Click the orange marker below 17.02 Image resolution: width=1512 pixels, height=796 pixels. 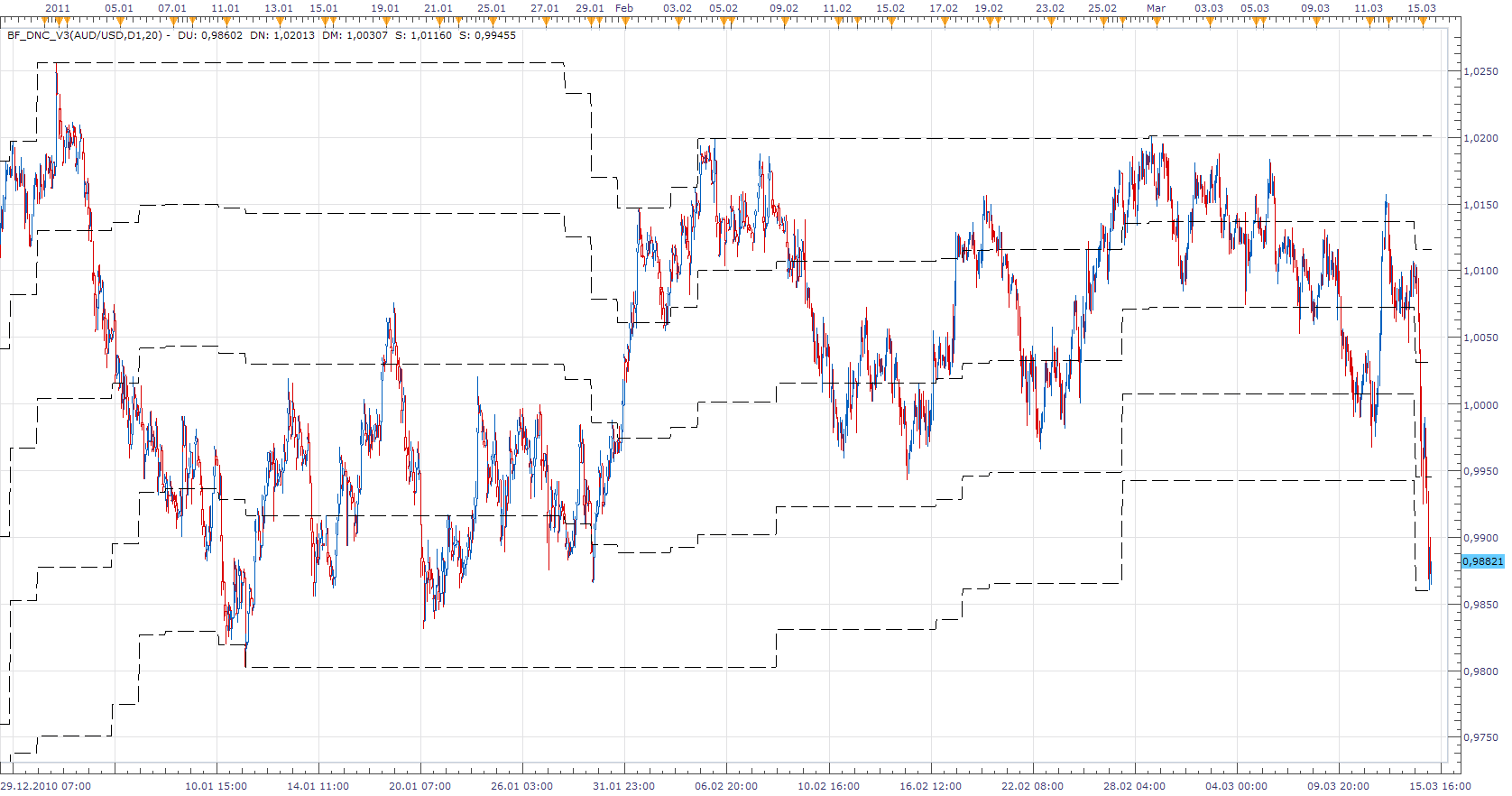pos(944,21)
